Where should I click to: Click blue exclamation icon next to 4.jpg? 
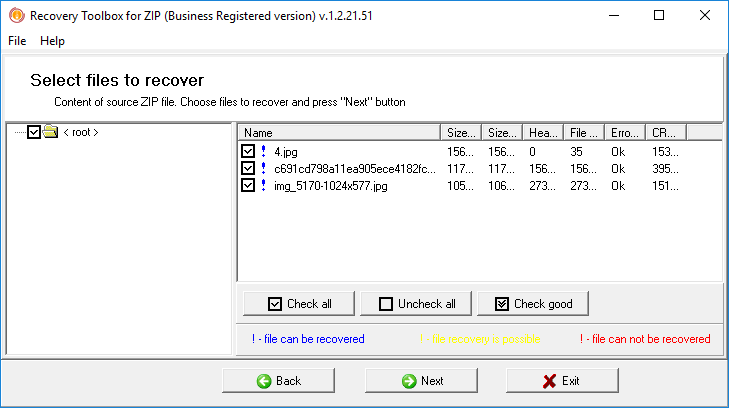click(264, 151)
